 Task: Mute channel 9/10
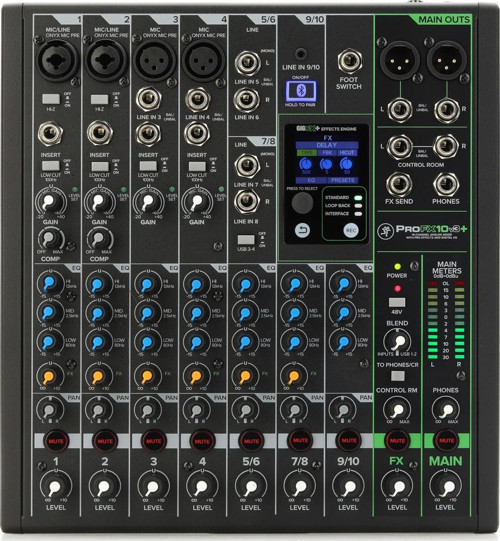[349, 441]
